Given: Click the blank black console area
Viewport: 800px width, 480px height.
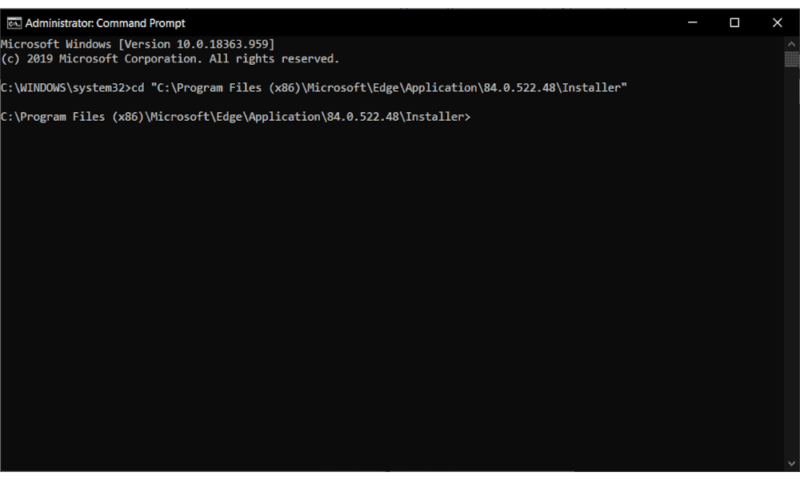Looking at the screenshot, I should 400,300.
